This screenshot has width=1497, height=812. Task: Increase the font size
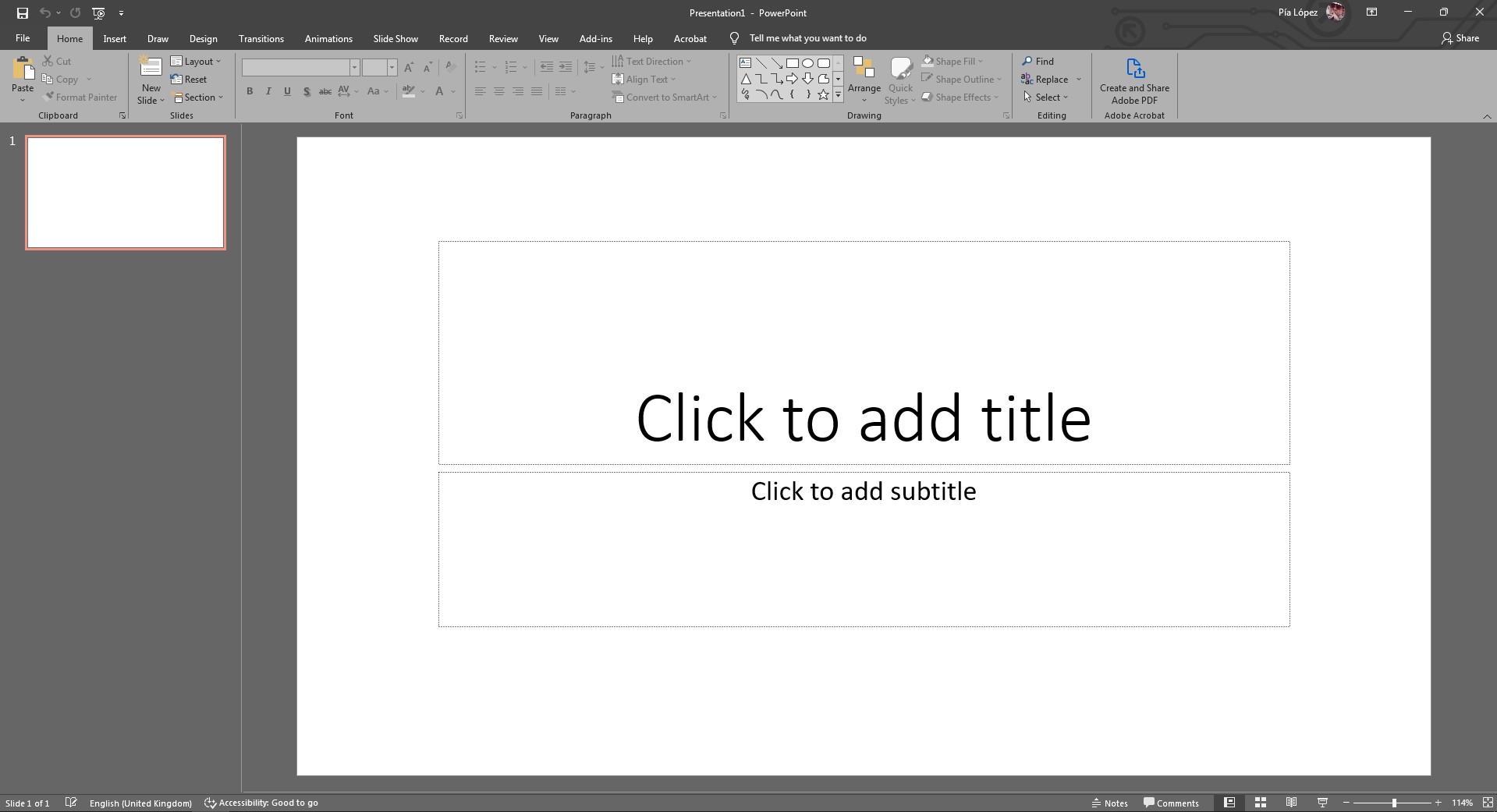[x=408, y=67]
